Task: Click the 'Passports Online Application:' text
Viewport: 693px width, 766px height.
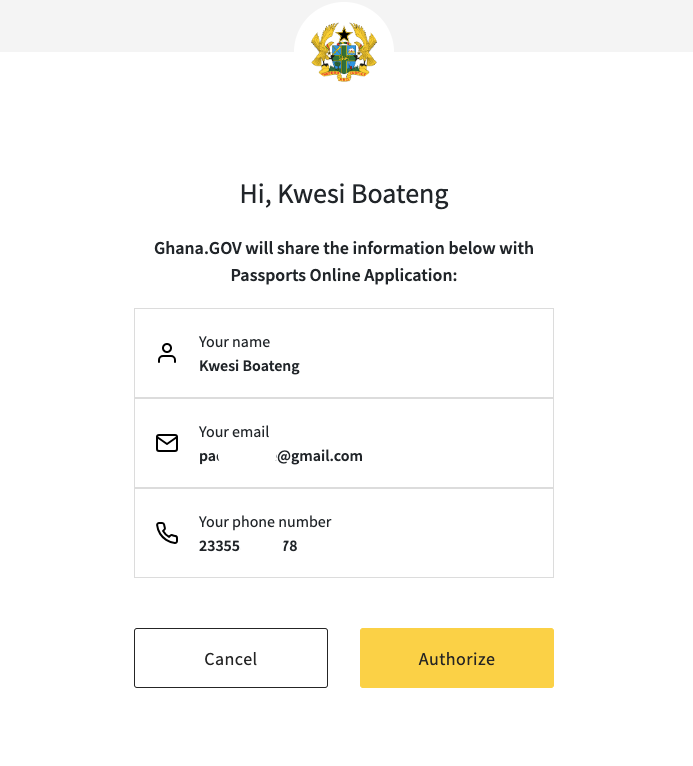Action: point(344,276)
